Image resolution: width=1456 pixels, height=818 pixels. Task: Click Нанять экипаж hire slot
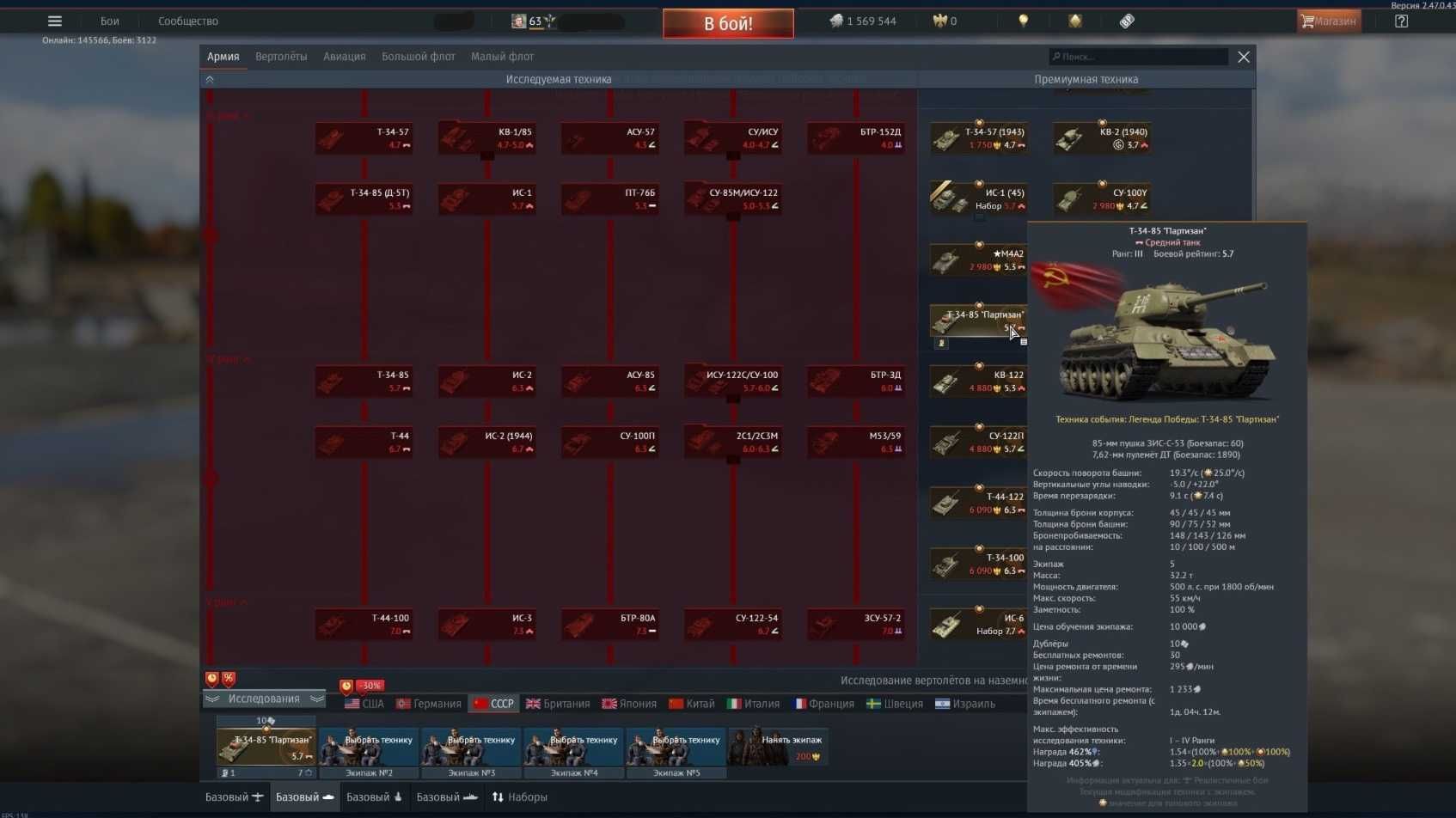[x=779, y=747]
